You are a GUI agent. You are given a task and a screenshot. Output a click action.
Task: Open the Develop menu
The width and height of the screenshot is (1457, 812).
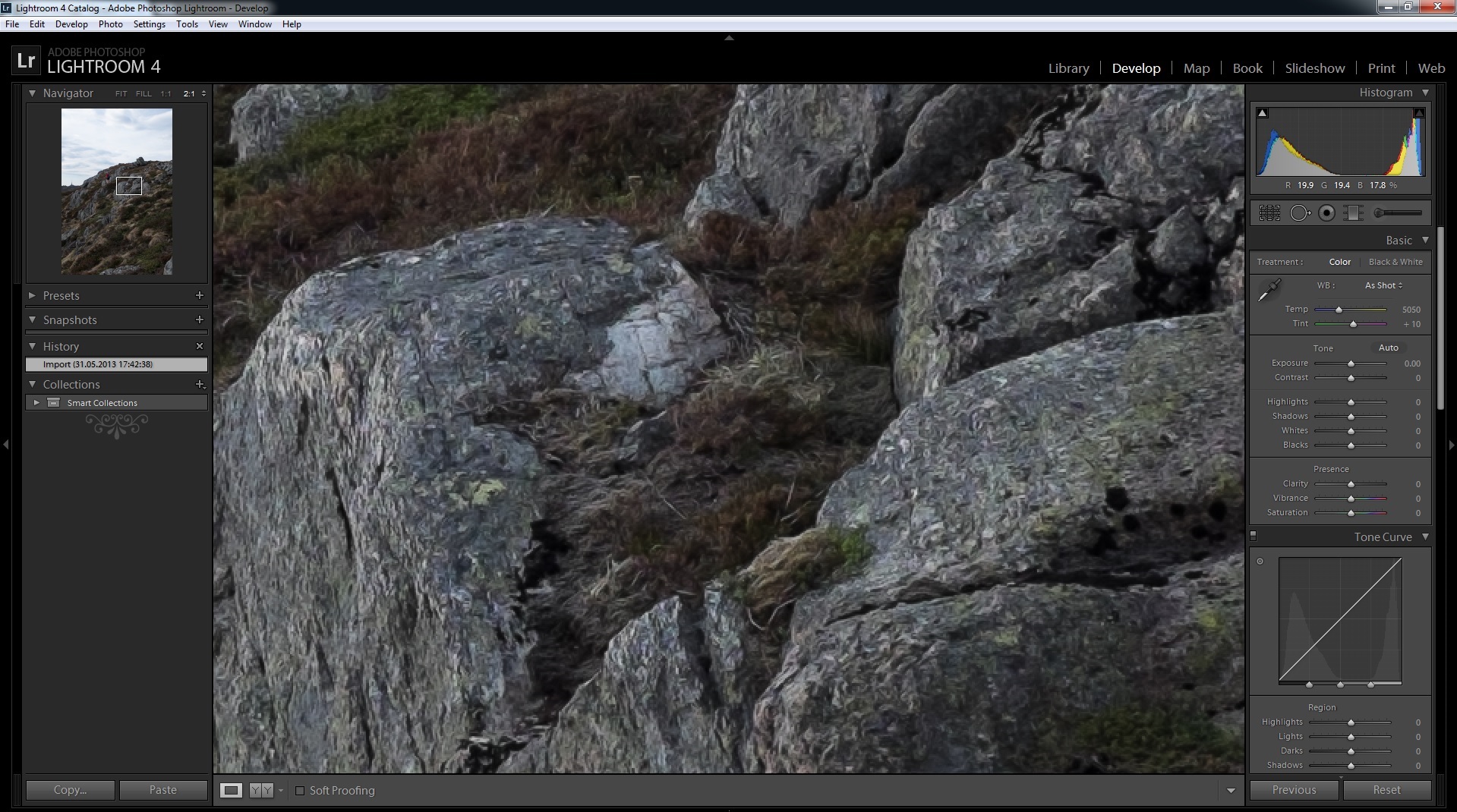[71, 24]
